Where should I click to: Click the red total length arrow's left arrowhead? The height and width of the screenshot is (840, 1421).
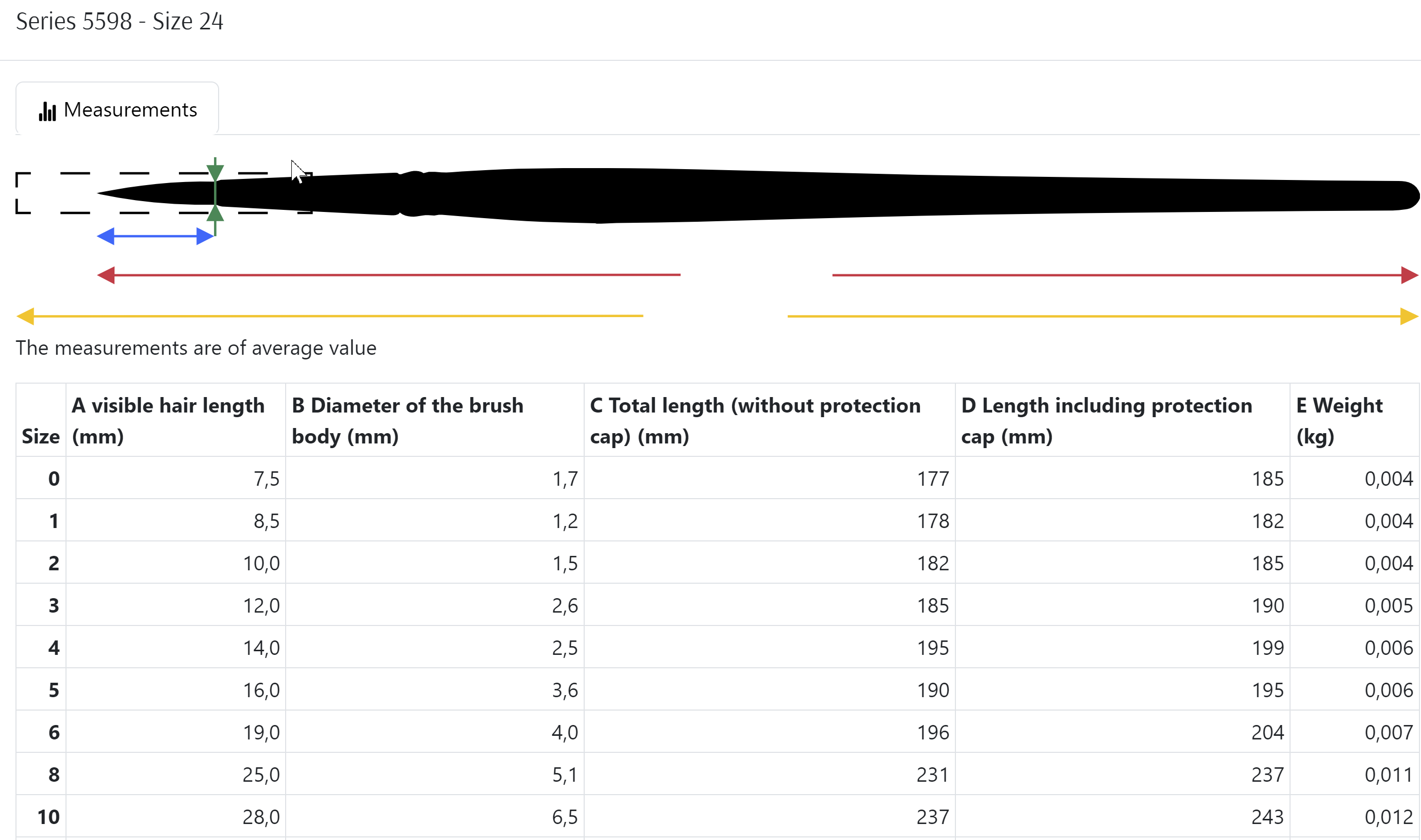coord(106,275)
